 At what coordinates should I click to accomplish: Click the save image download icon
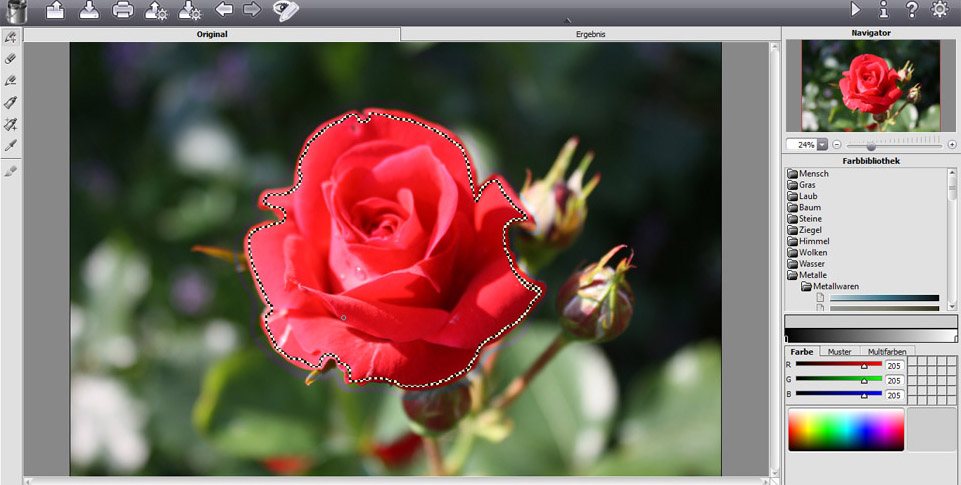(x=88, y=10)
